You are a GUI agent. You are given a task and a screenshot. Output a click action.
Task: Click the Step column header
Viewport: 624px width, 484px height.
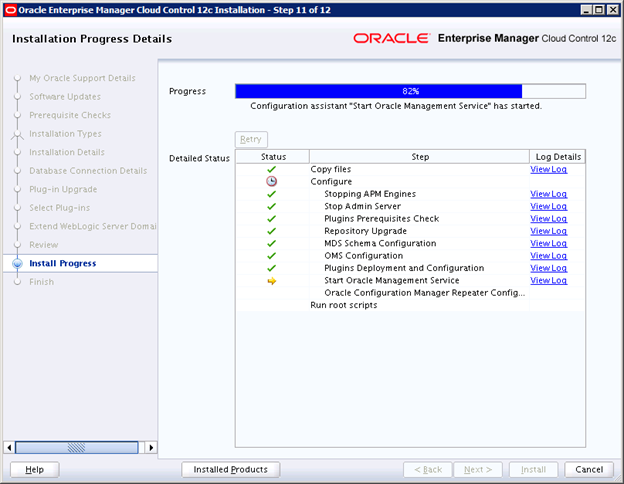click(420, 157)
